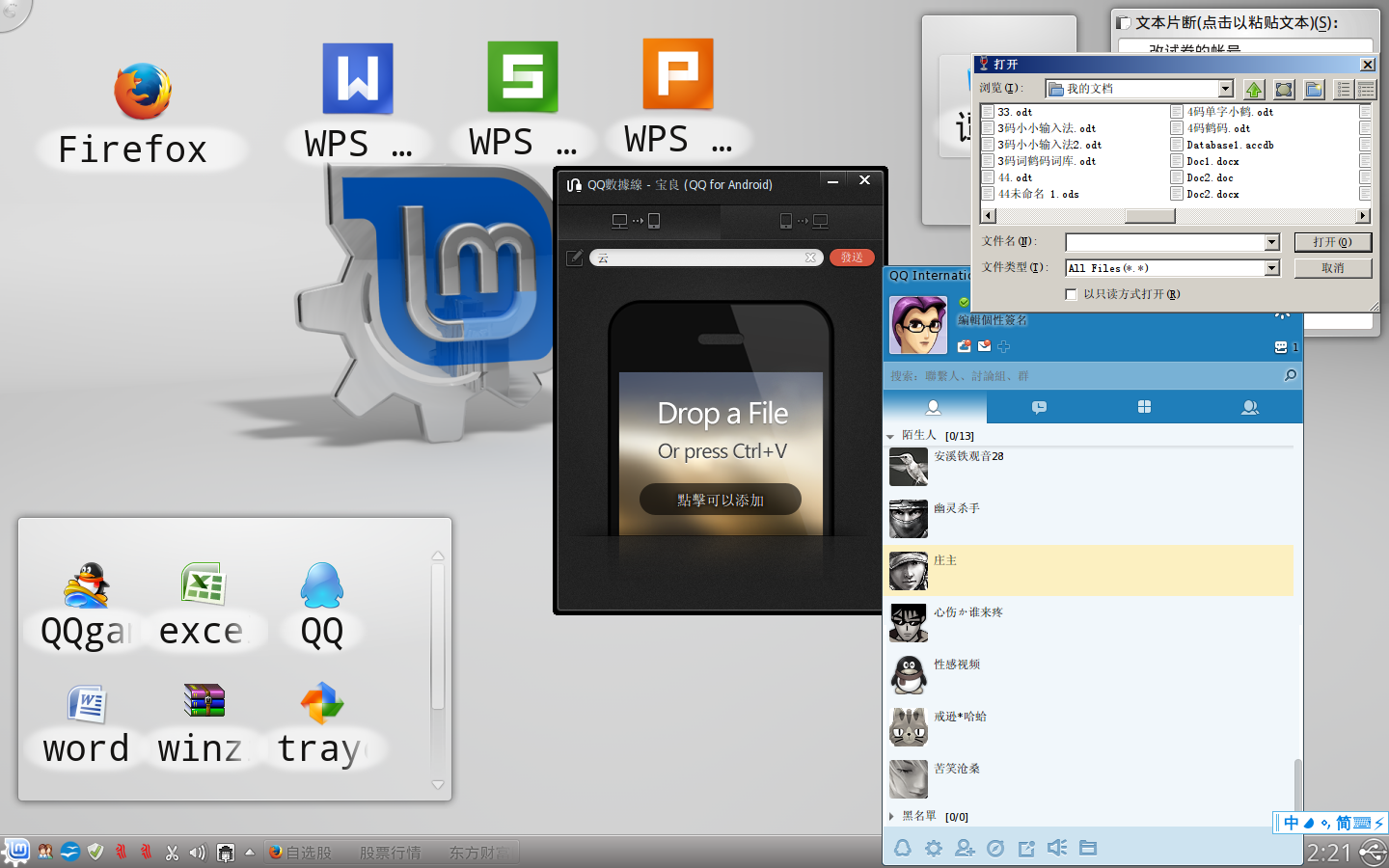This screenshot has width=1389, height=868.
Task: Select contact 安溪铁观音28
Action: point(1088,467)
